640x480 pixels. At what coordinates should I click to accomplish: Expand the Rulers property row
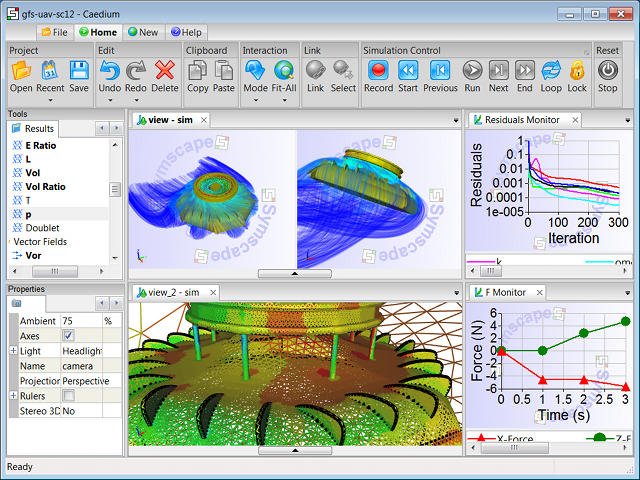13,396
